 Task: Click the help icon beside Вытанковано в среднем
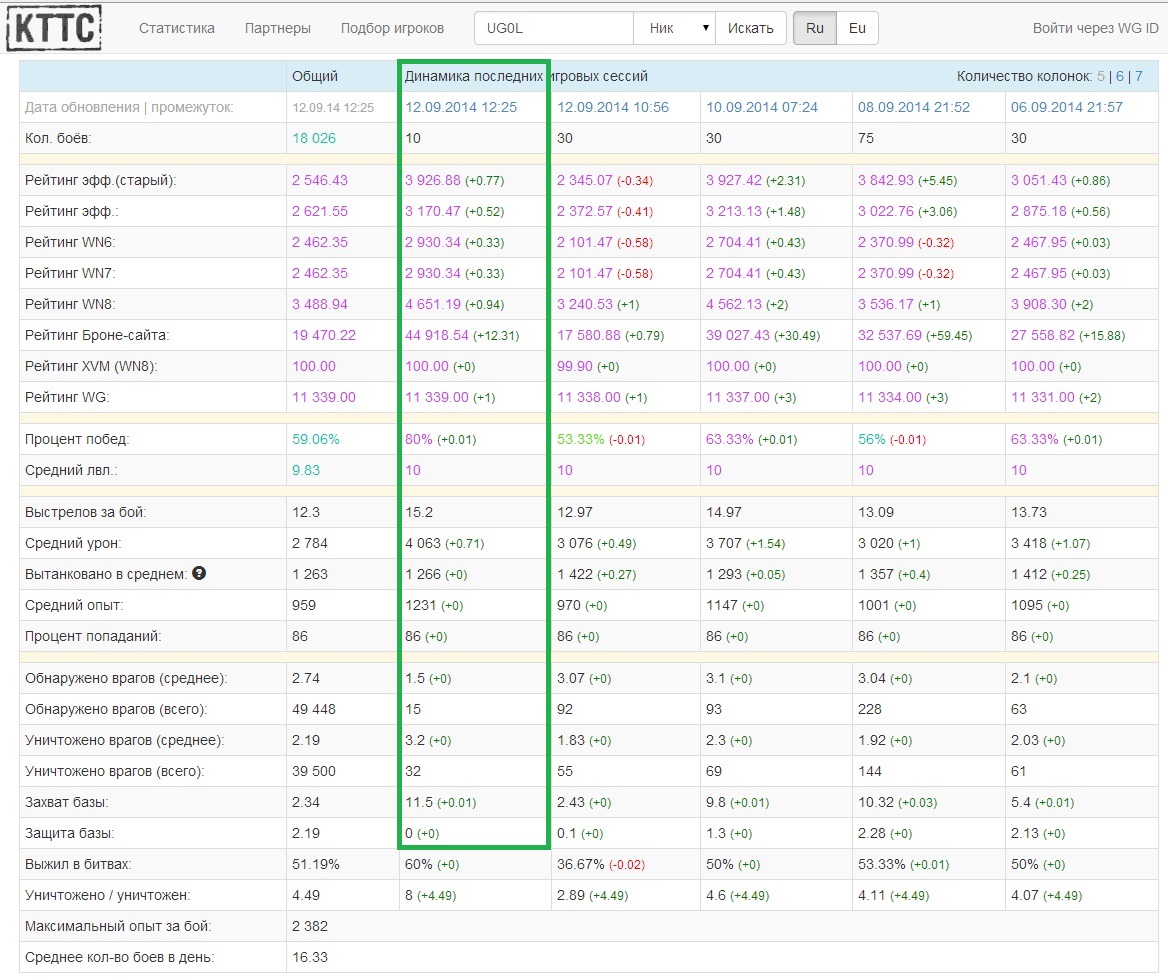(199, 573)
